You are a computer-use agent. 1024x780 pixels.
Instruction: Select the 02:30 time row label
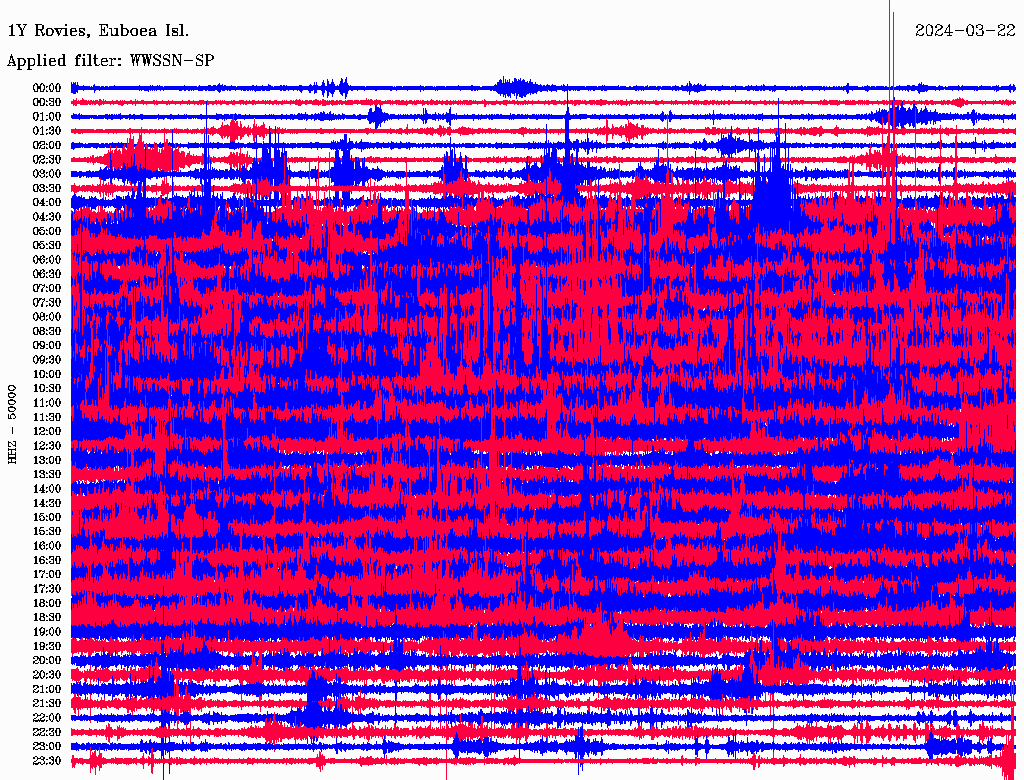coord(47,159)
